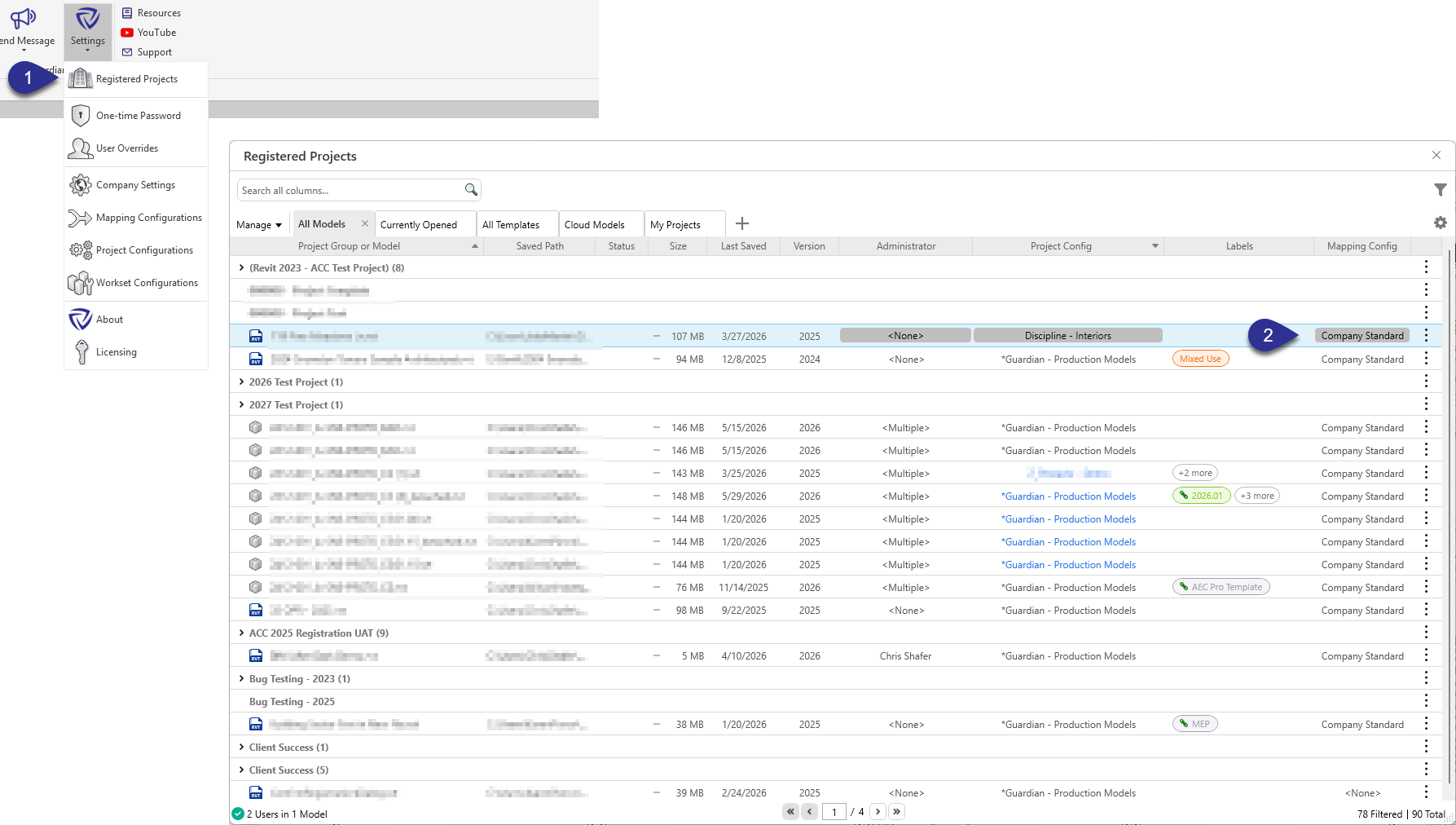Close the Registered Projects window
This screenshot has width=1456, height=825.
tap(1436, 155)
